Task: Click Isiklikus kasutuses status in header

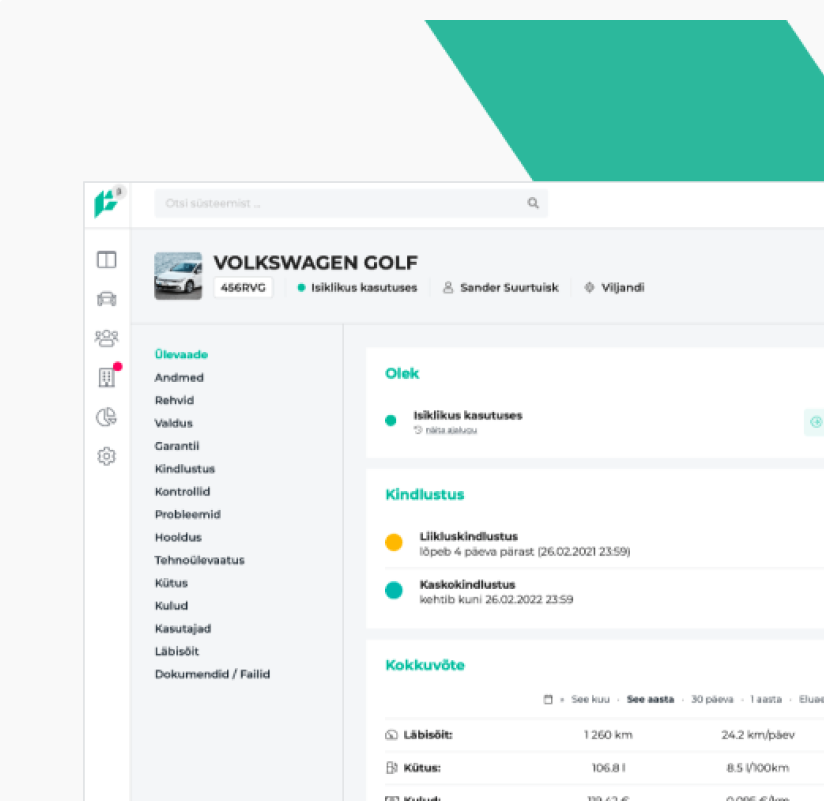Action: pos(364,287)
